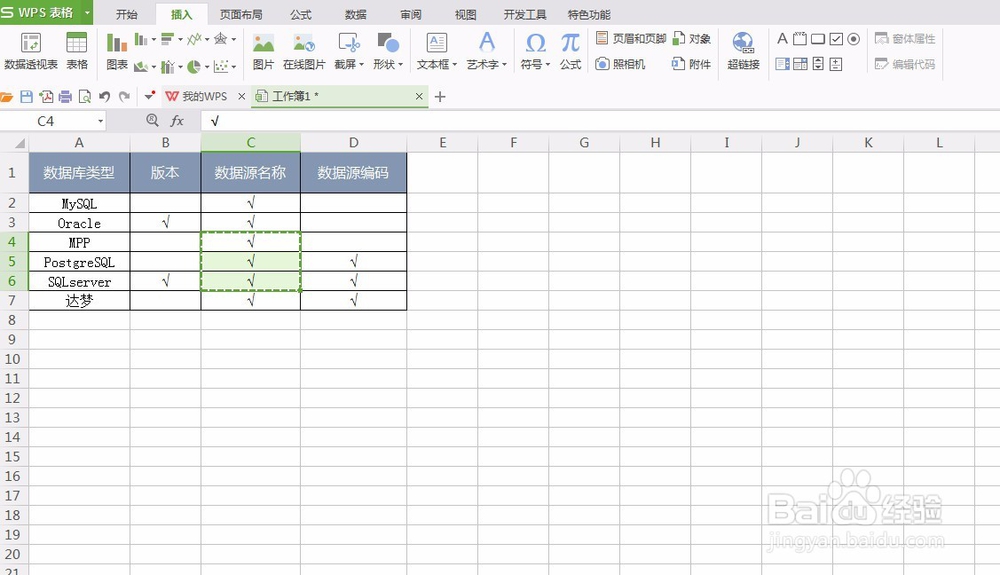Viewport: 1000px width, 575px height.
Task: Insert a list box form control
Action: tap(783, 64)
